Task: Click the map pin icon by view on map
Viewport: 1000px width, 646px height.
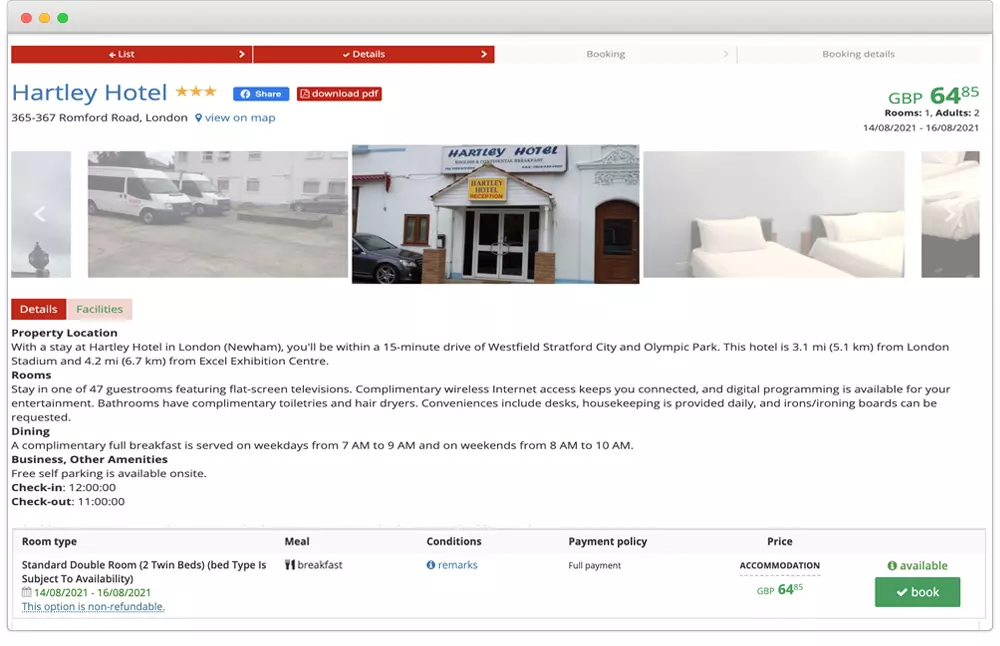Action: point(199,118)
